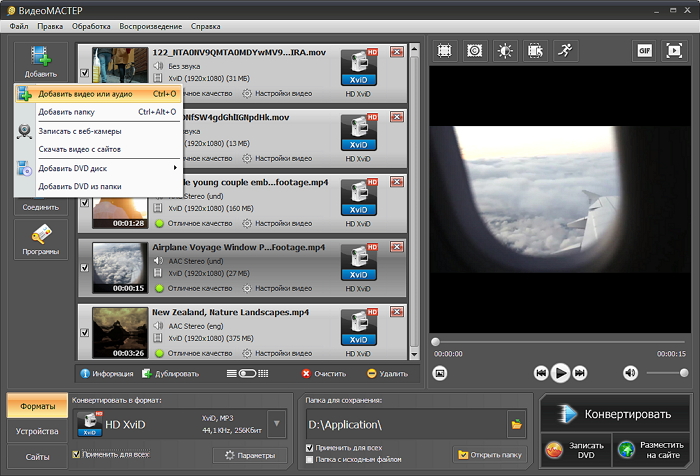Toggle Применить для всех under save folder
700x476 pixels.
coord(309,447)
